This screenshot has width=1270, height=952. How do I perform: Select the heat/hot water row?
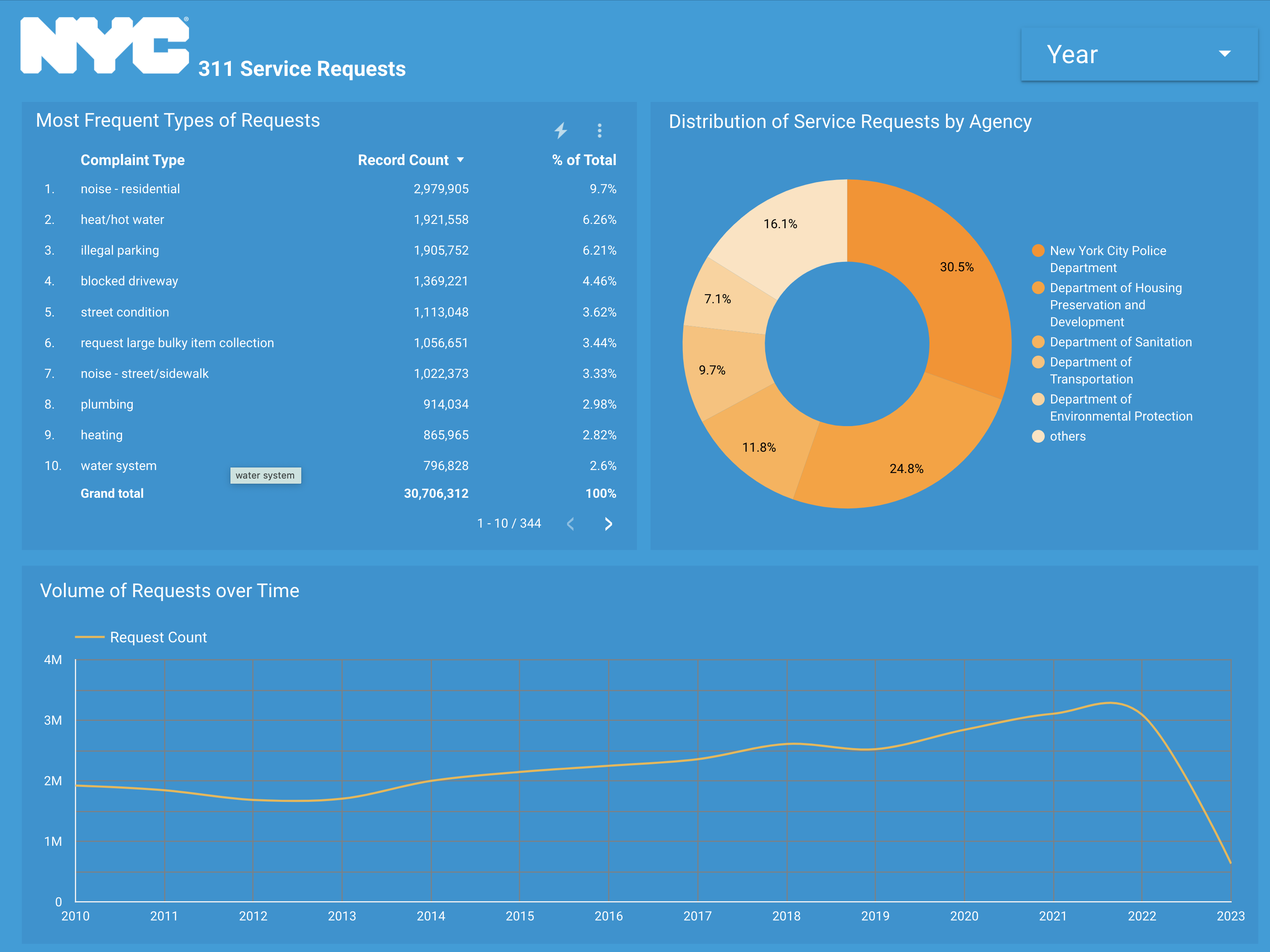click(x=330, y=220)
